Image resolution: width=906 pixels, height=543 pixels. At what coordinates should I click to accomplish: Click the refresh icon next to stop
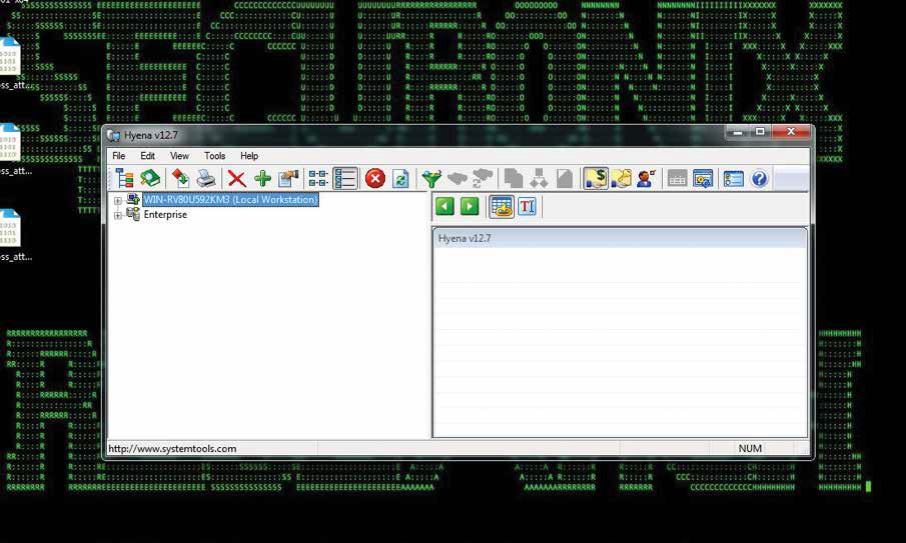click(401, 179)
